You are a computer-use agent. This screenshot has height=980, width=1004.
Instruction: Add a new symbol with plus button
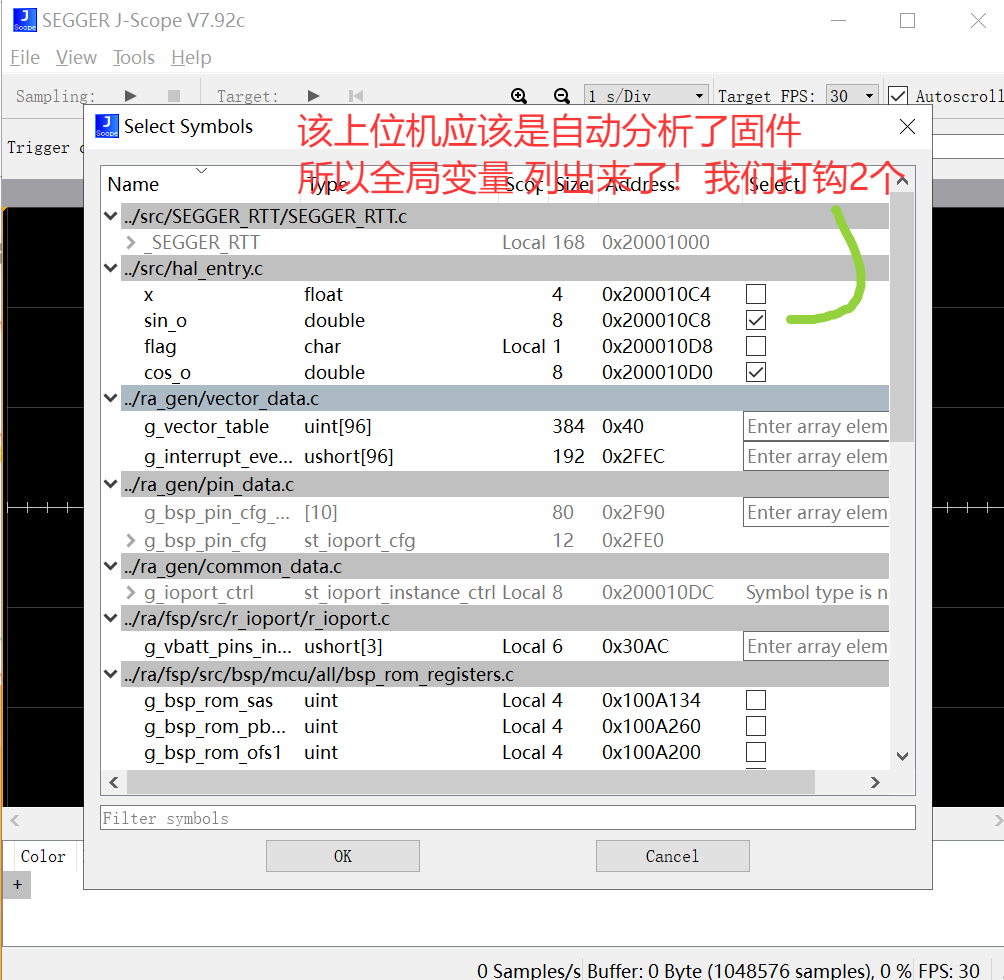(17, 885)
